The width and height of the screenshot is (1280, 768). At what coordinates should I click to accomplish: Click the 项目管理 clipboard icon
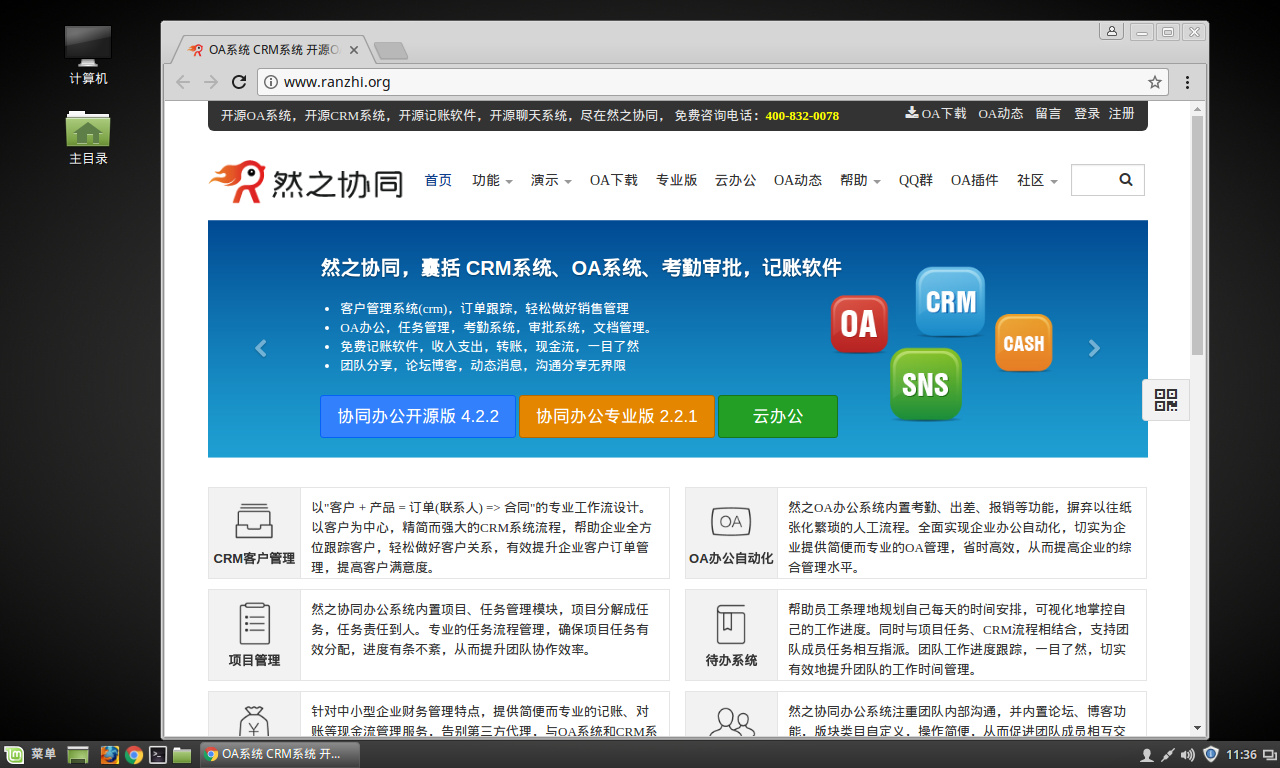254,623
